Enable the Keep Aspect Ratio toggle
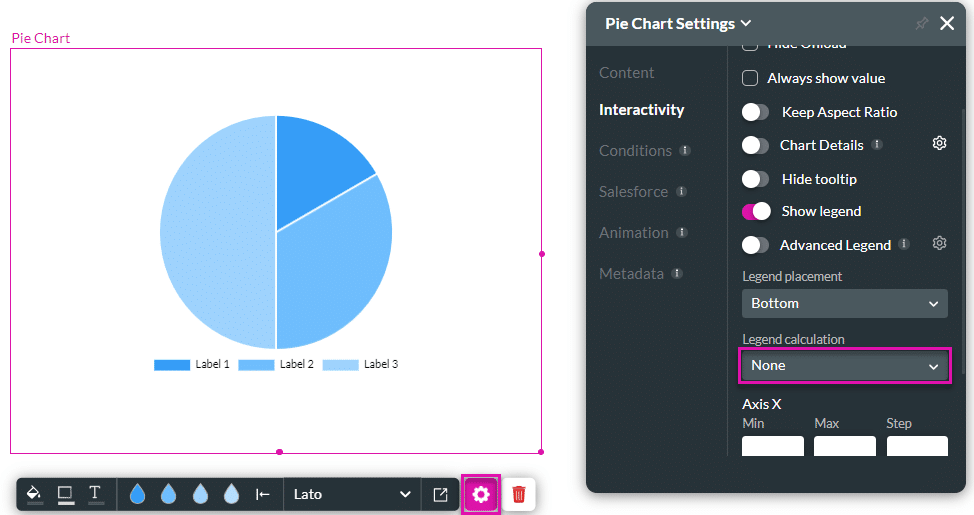Image resolution: width=974 pixels, height=515 pixels. pyautogui.click(x=756, y=112)
